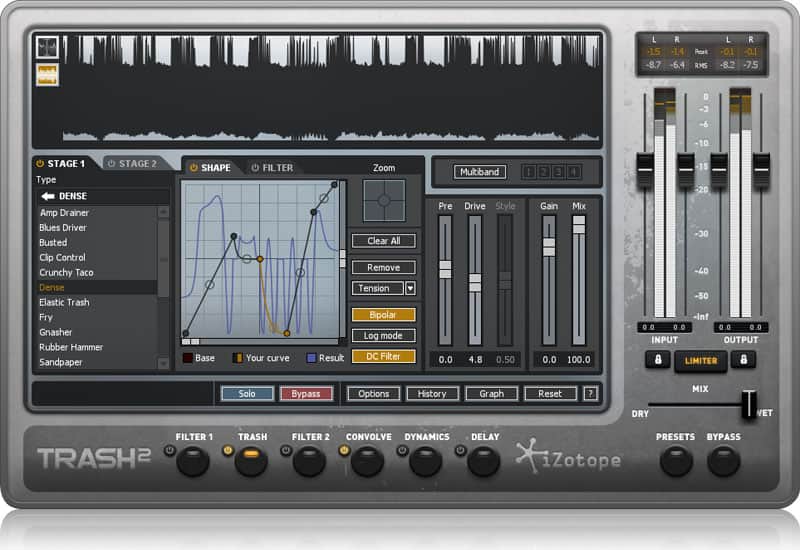The width and height of the screenshot is (800, 550).
Task: Toggle the output lock icon
Action: [743, 360]
